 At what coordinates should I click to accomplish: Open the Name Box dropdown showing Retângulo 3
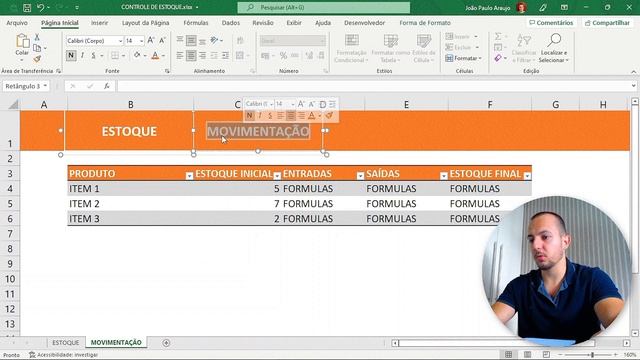[x=45, y=86]
